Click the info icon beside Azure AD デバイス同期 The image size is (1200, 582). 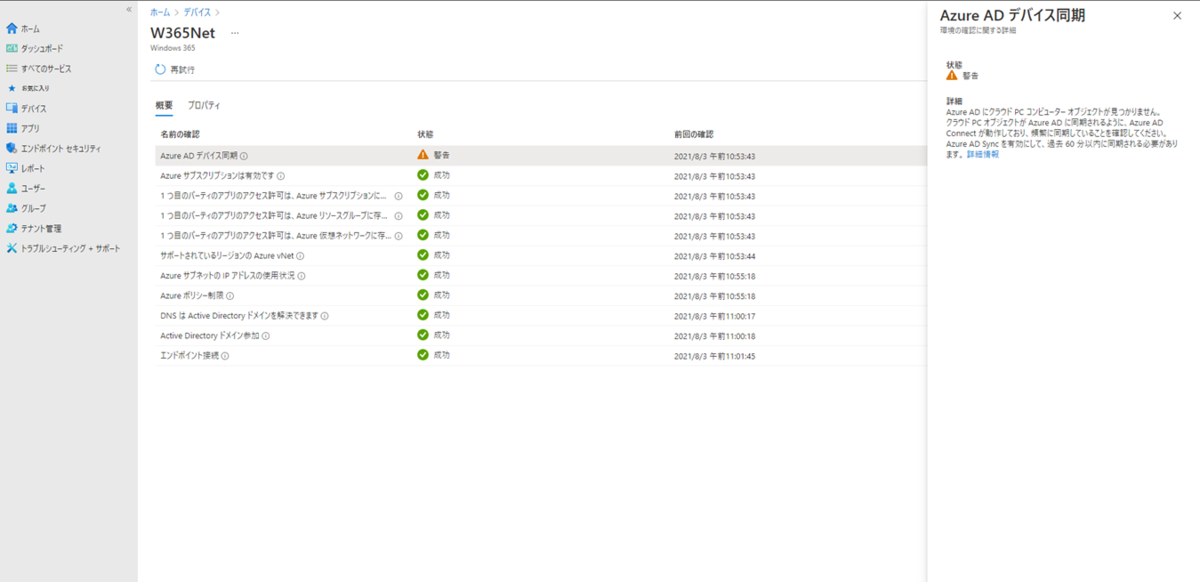coord(244,156)
